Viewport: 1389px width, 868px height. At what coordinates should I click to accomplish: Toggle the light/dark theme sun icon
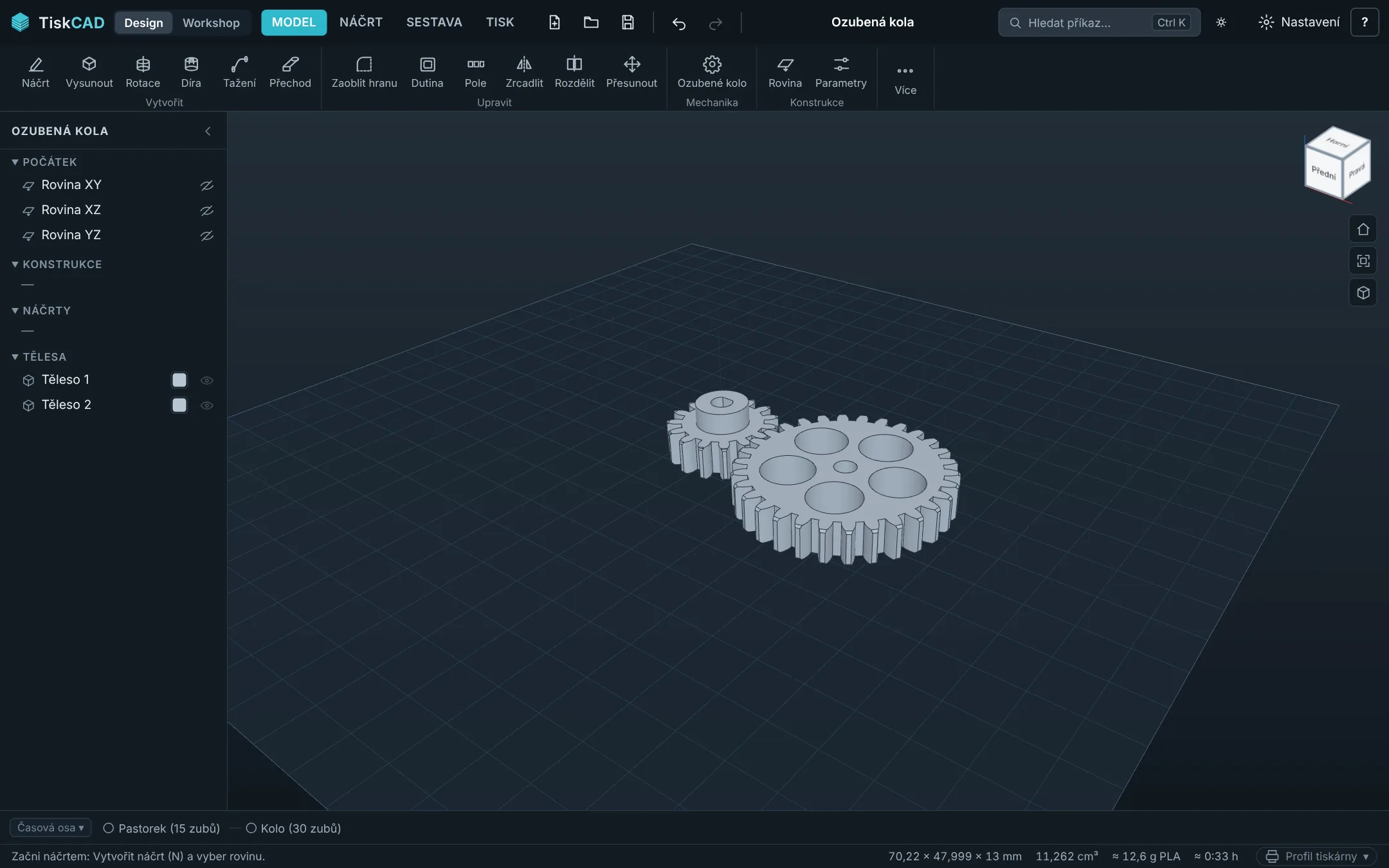point(1221,23)
